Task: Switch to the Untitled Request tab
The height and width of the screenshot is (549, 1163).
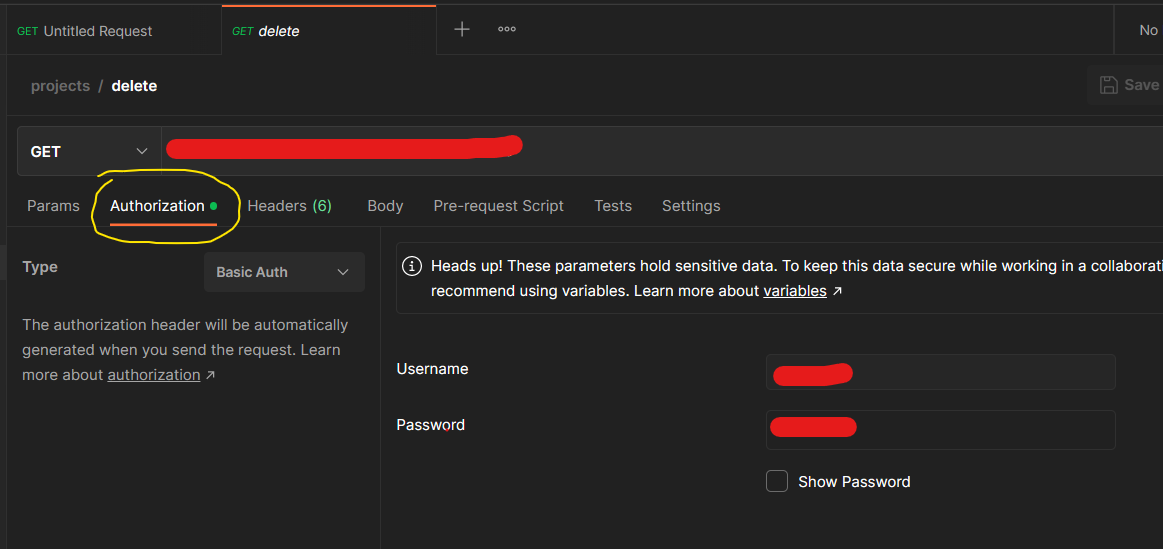Action: tap(98, 31)
